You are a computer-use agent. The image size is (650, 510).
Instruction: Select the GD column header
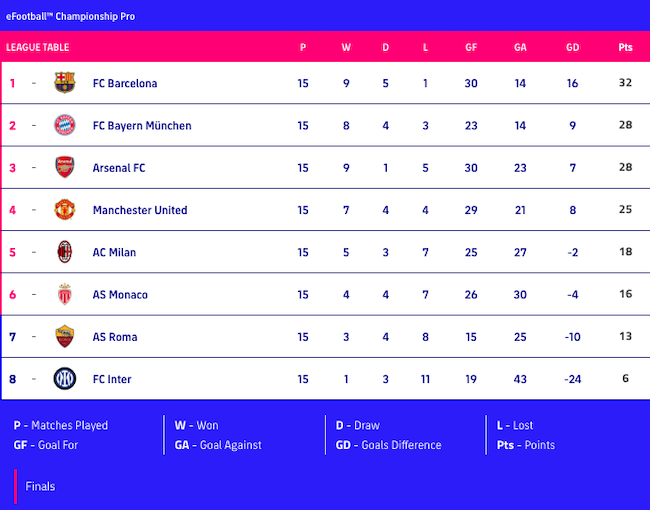(x=572, y=48)
